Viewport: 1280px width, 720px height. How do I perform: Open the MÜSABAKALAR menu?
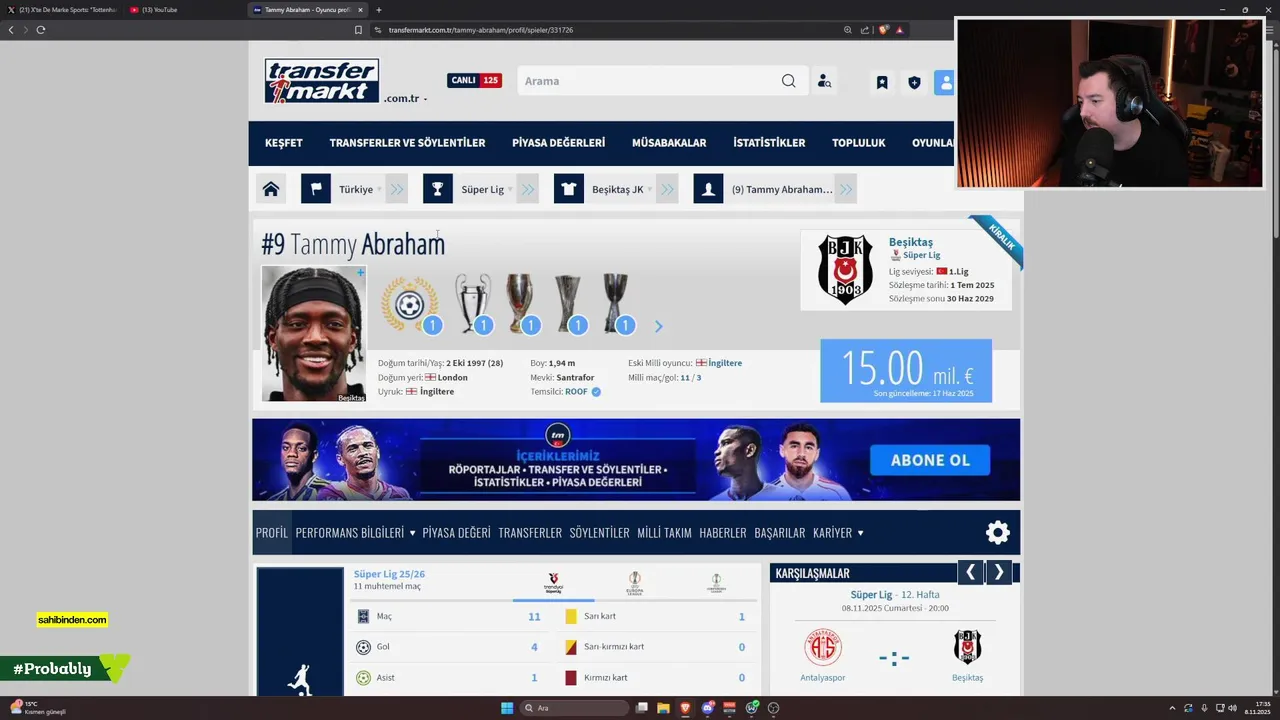[x=669, y=143]
